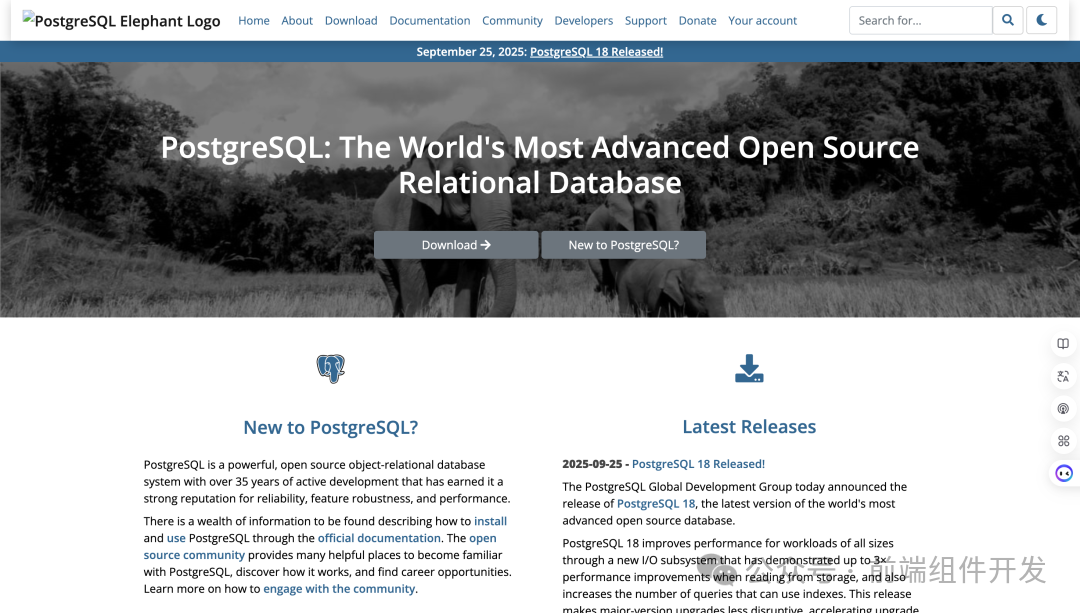Viewport: 1080px width, 613px height.
Task: Click the podcast icon in the right sidebar
Action: [1063, 408]
